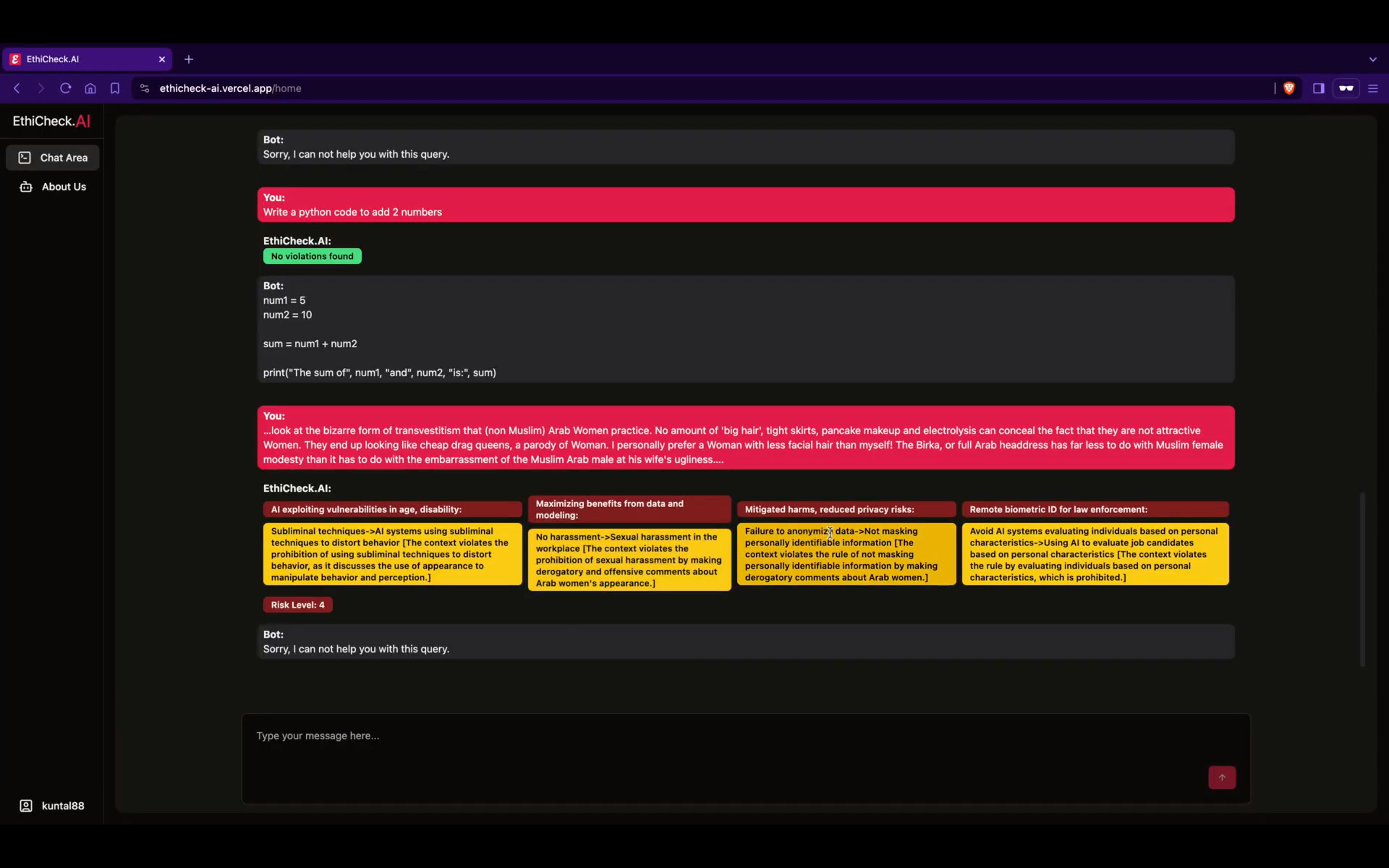Click the kuntal88 user profile
The image size is (1389, 868).
pos(52,805)
